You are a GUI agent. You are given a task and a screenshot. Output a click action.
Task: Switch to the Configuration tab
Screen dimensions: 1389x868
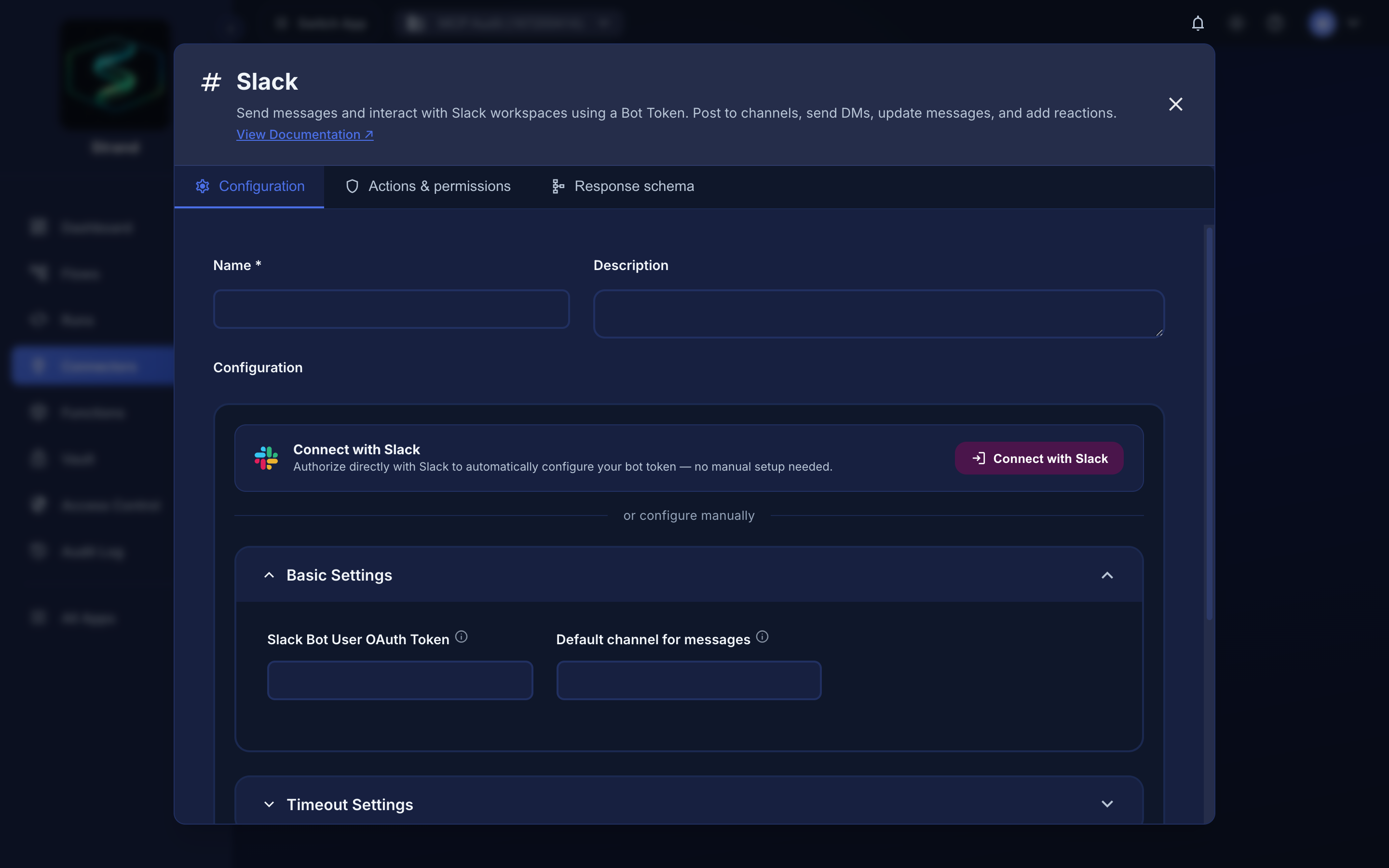pos(250,186)
